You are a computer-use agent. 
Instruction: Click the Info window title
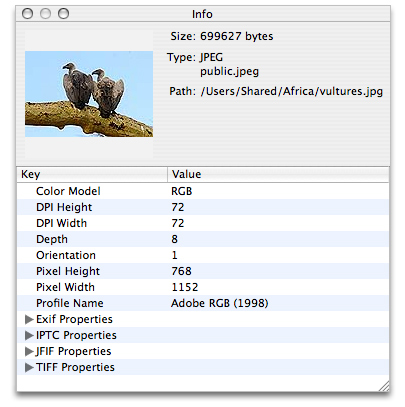coord(202,14)
